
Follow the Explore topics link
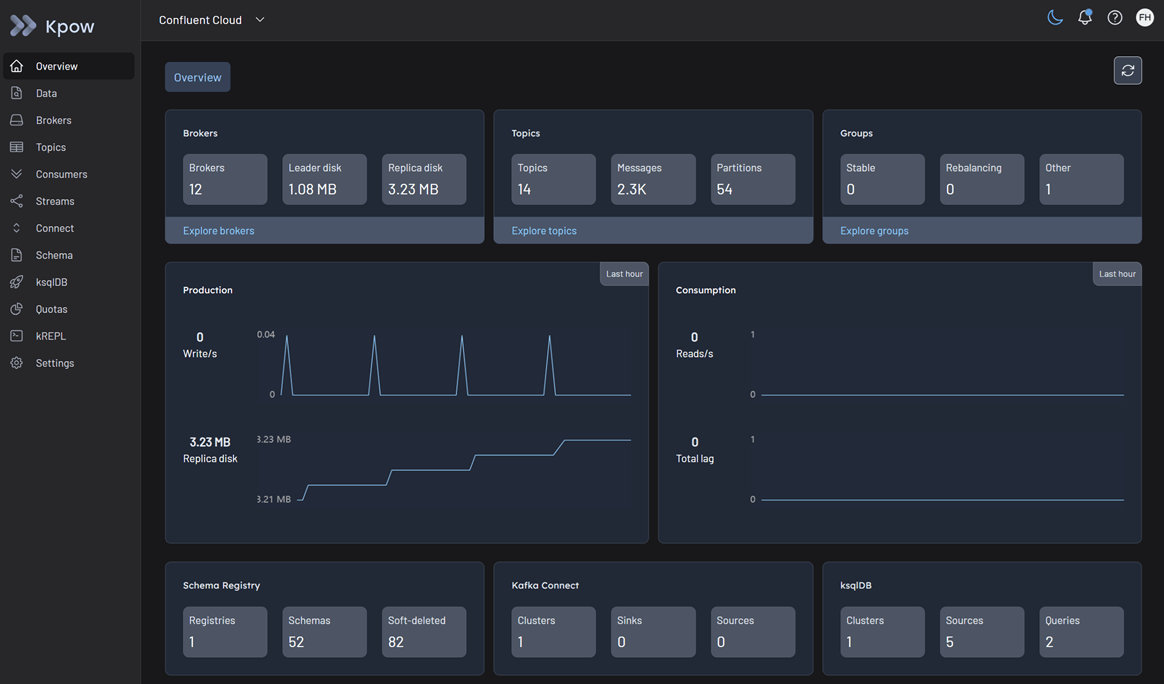click(544, 231)
